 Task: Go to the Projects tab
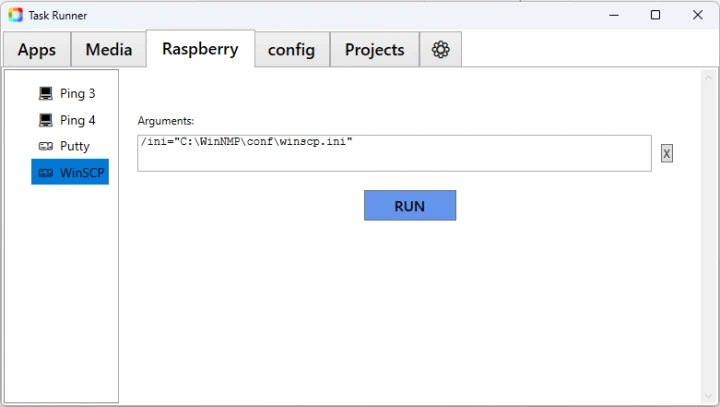click(375, 50)
